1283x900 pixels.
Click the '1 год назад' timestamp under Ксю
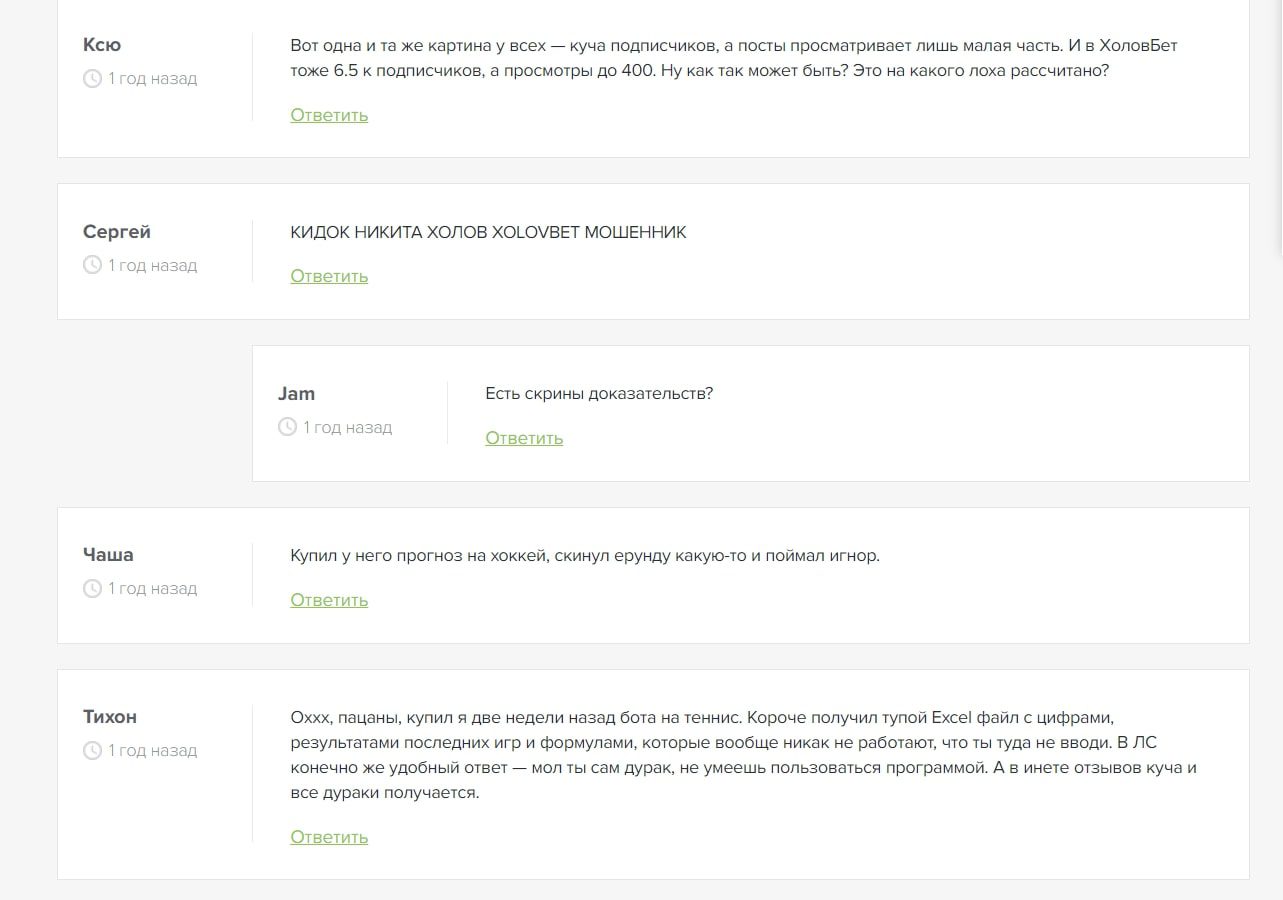pyautogui.click(x=153, y=78)
